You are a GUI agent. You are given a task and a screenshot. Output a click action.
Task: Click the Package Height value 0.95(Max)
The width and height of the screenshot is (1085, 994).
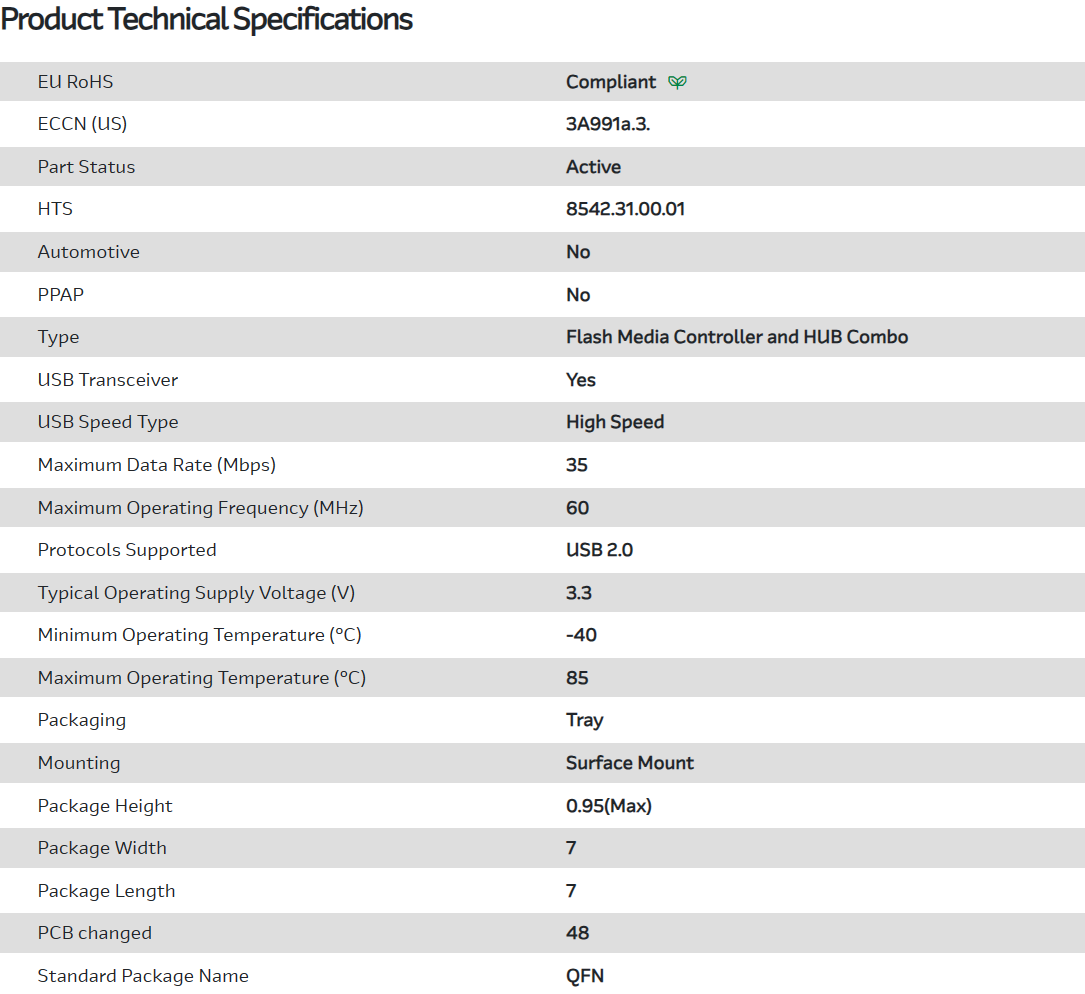click(609, 806)
